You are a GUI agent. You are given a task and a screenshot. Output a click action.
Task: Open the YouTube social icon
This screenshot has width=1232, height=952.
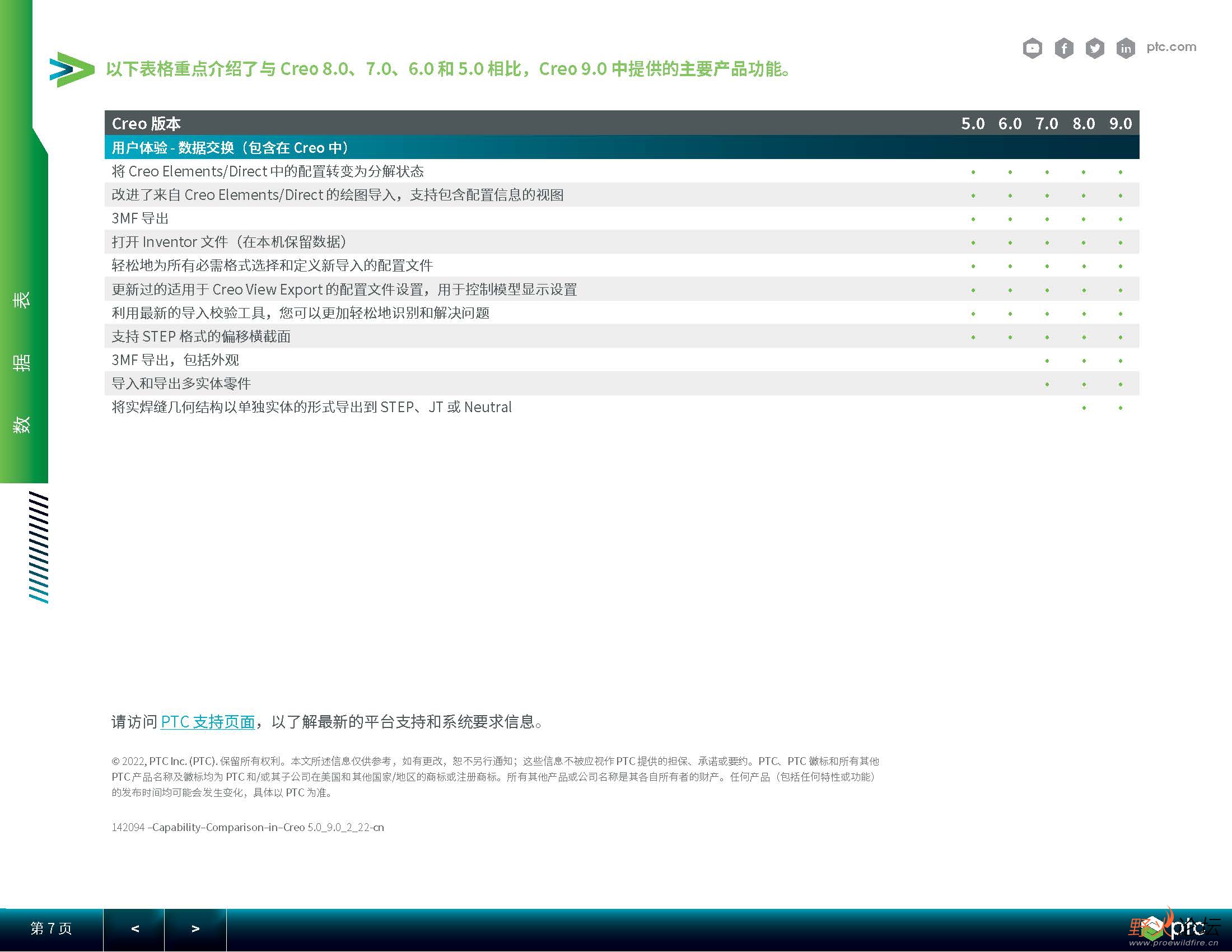(x=1032, y=48)
